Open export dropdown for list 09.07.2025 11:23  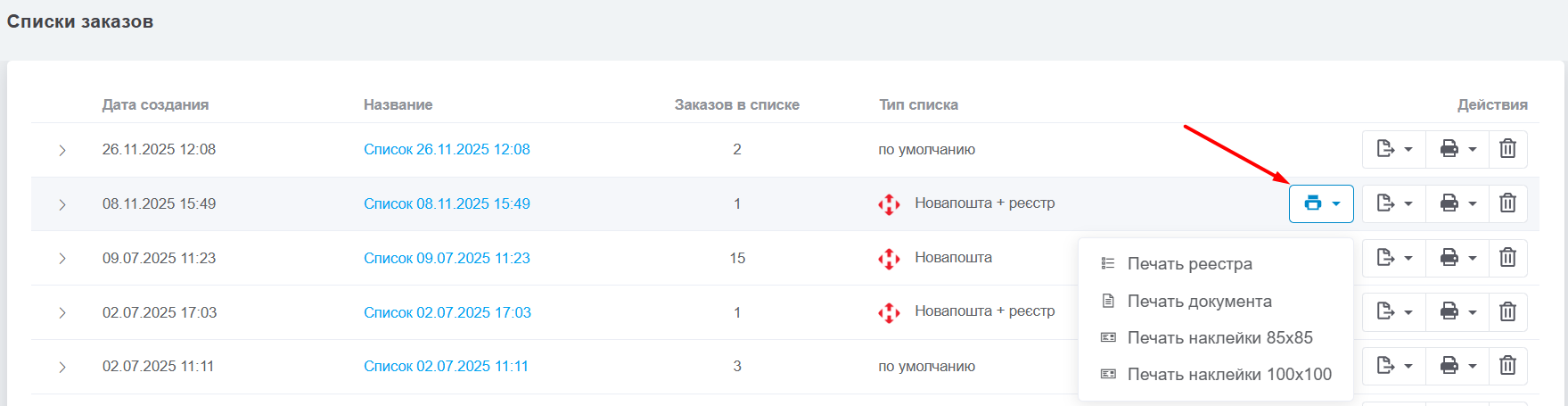pos(1394,258)
